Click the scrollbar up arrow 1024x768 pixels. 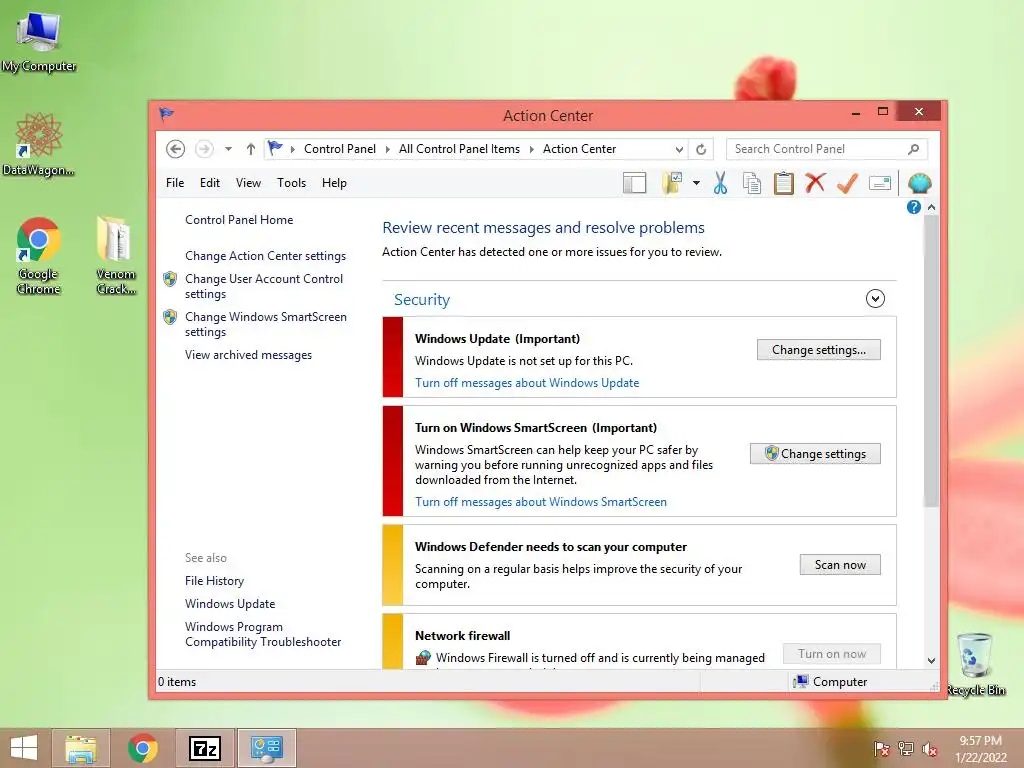(932, 207)
